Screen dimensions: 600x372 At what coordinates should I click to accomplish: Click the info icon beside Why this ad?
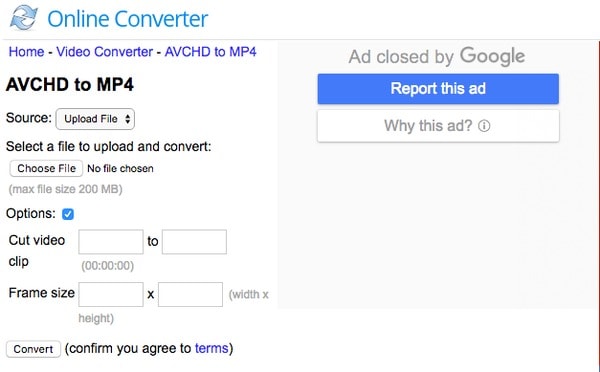coord(484,126)
